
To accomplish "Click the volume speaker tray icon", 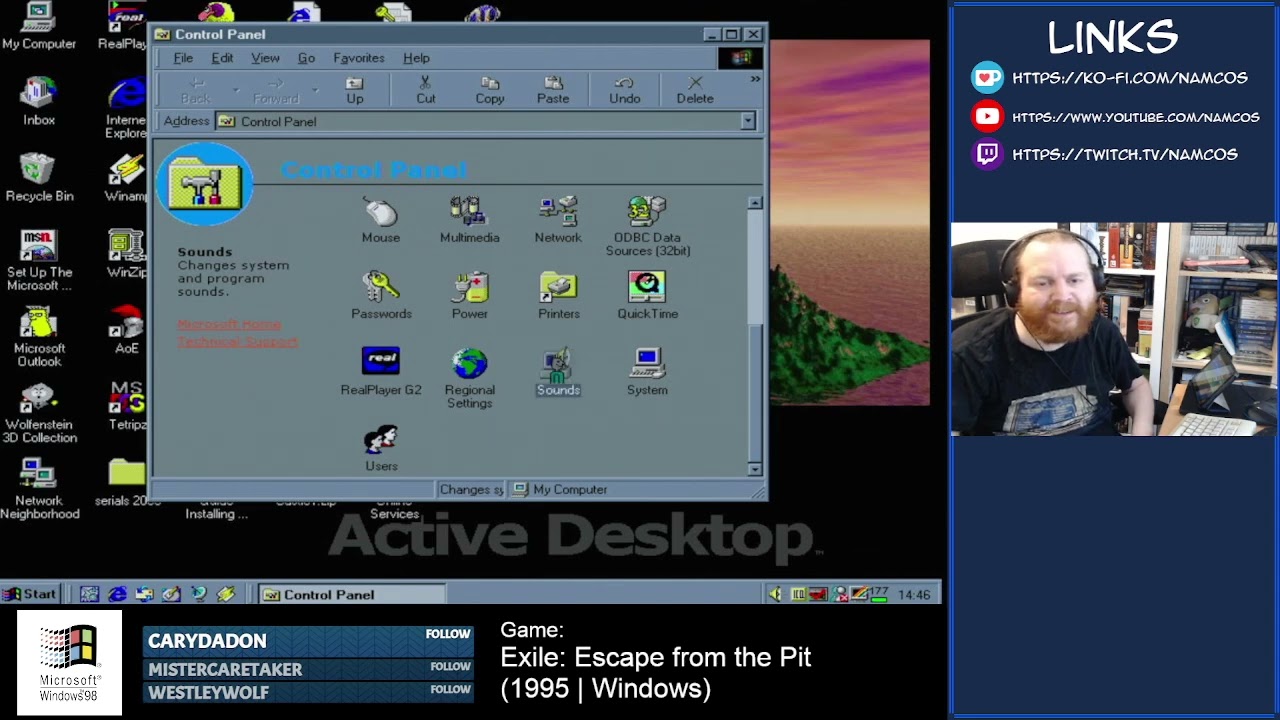I will coord(775,594).
